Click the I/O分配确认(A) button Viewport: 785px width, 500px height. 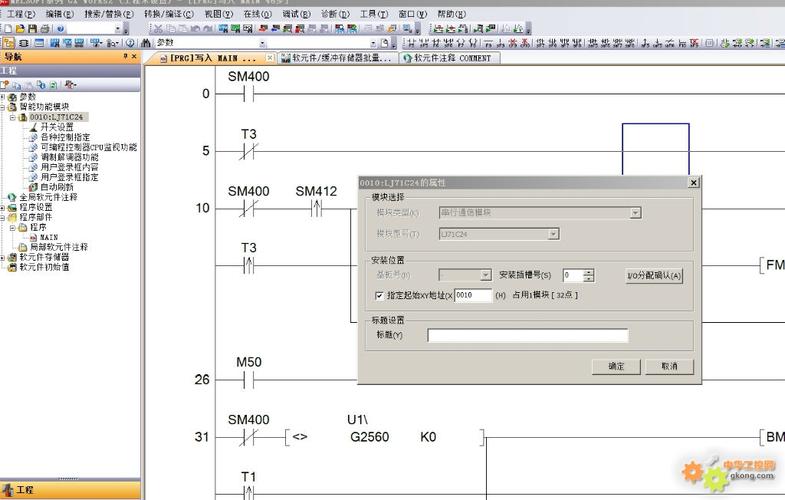(654, 275)
